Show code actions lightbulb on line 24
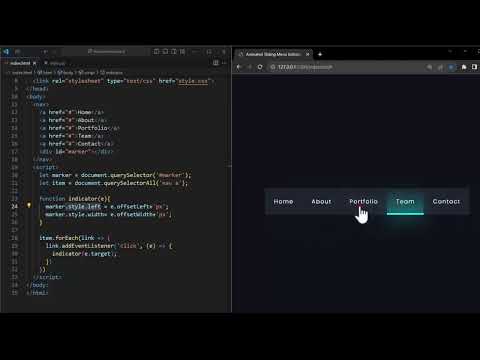This screenshot has height=360, width=480. (x=29, y=206)
